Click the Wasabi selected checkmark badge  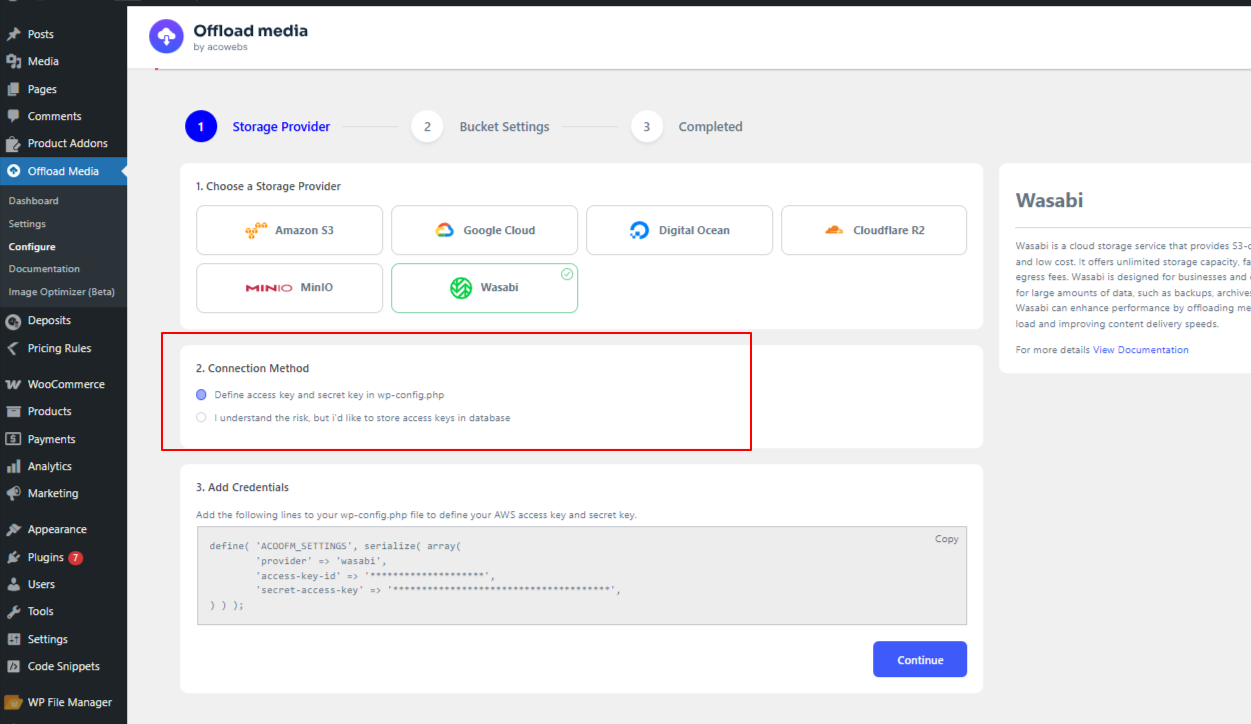(x=567, y=274)
